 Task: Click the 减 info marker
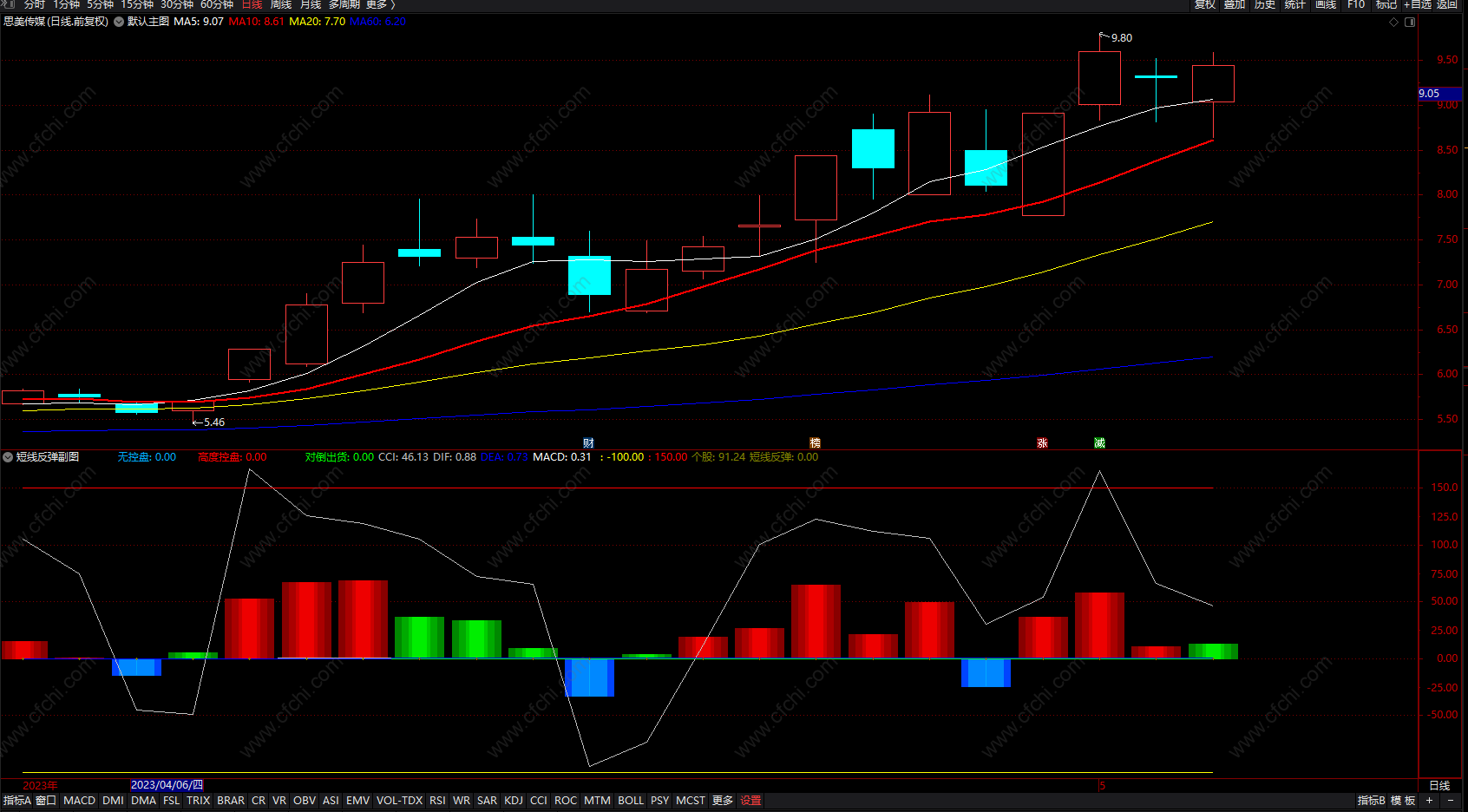click(x=1099, y=443)
